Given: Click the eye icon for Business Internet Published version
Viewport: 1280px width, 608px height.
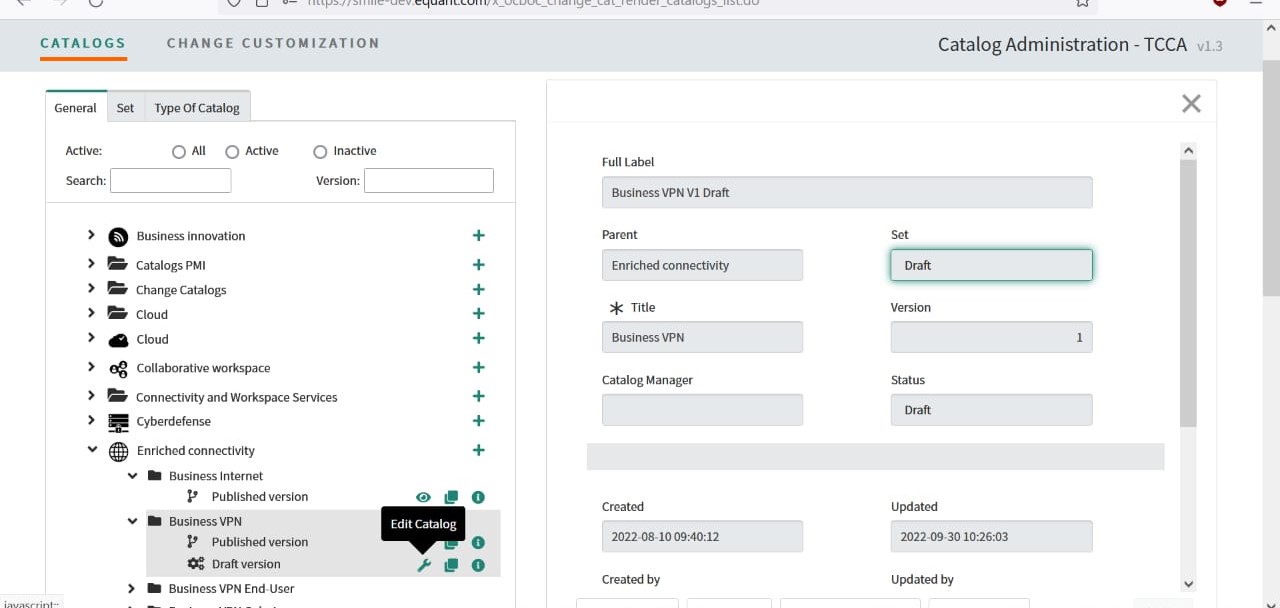Looking at the screenshot, I should tap(423, 497).
